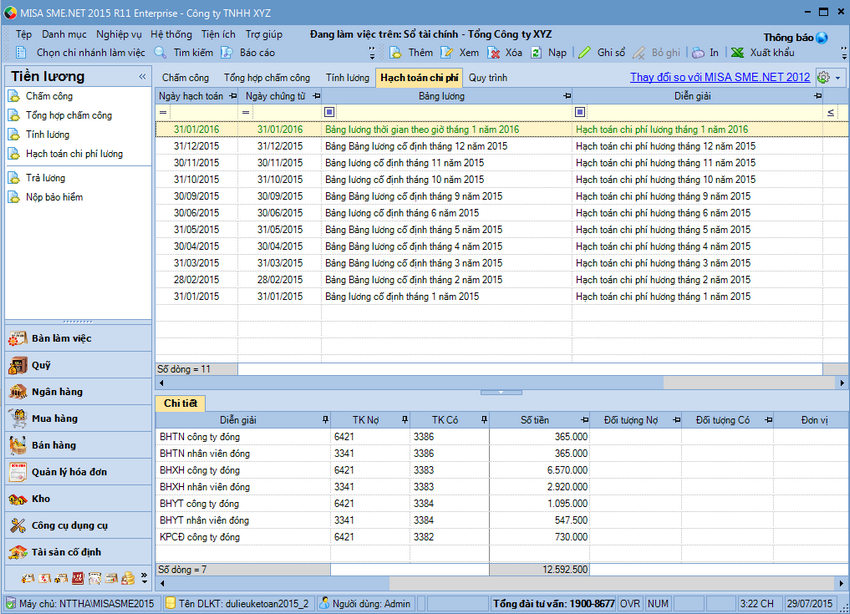Click the Xuất khẩu Excel export icon
Screen dimensions: 850x614
pyautogui.click(x=737, y=53)
